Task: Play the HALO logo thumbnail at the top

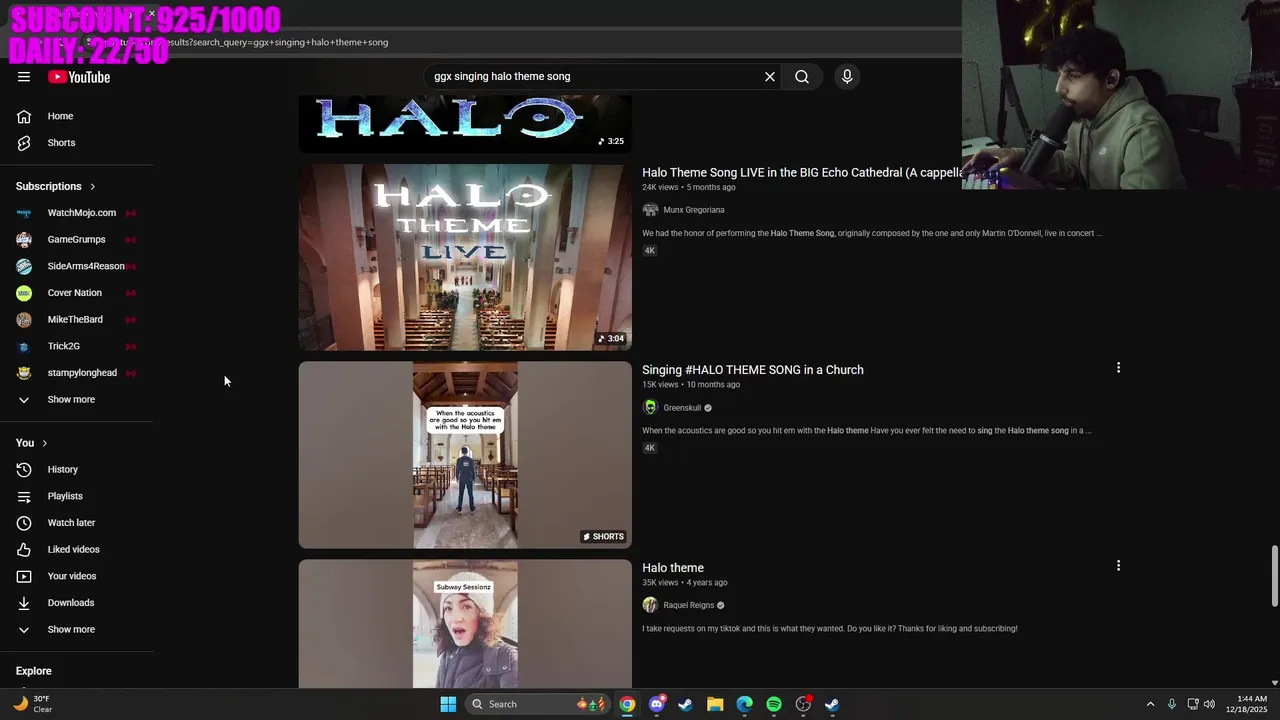Action: click(465, 124)
